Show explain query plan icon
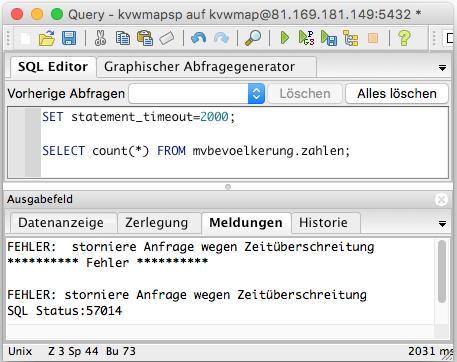 [350, 38]
